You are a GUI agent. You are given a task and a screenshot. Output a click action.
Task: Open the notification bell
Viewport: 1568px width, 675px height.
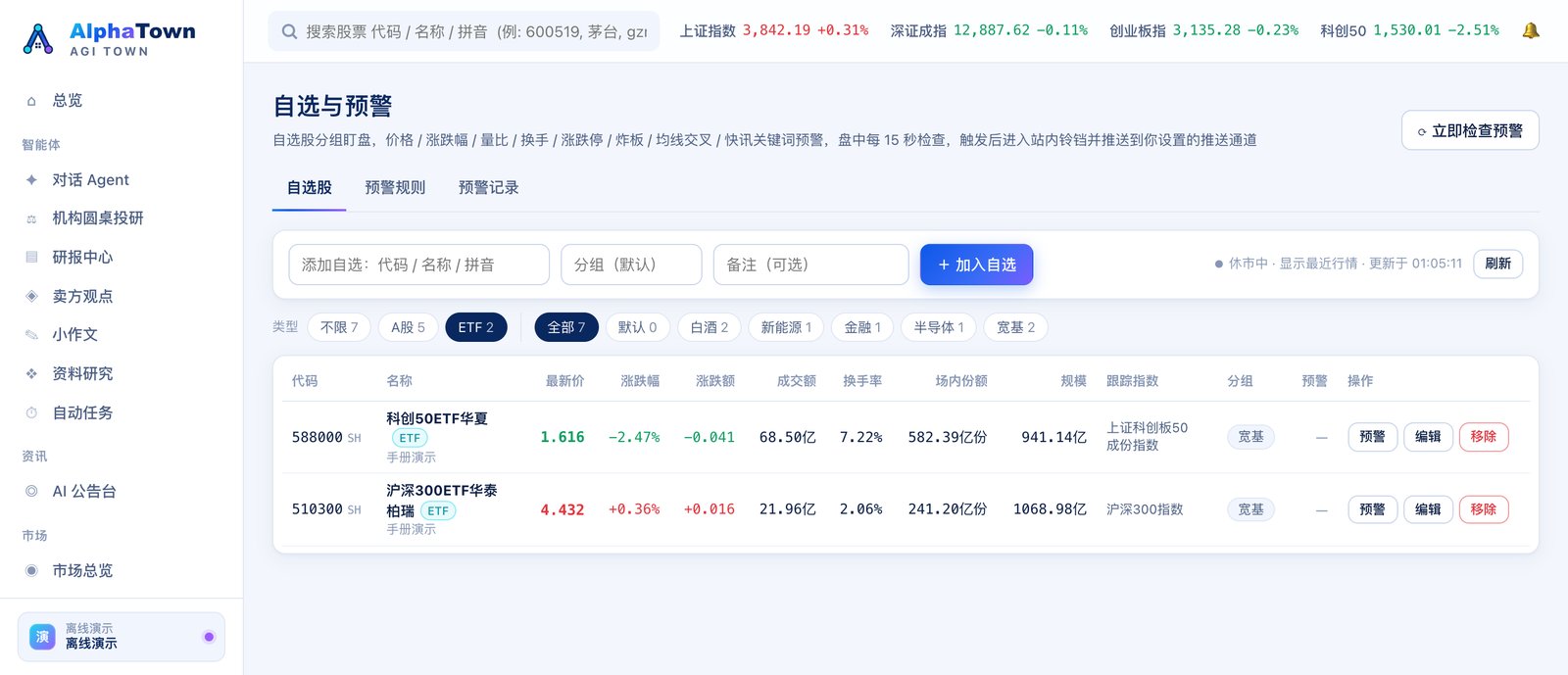tap(1531, 30)
